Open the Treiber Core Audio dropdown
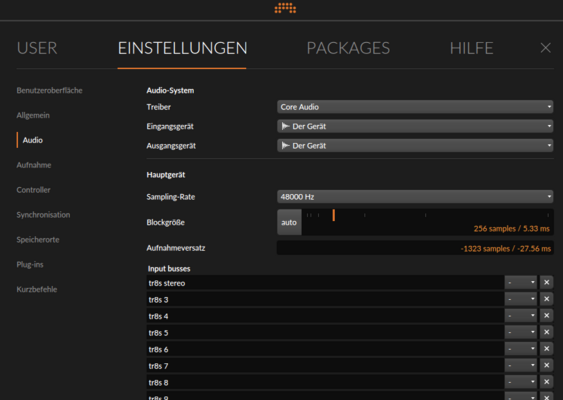The height and width of the screenshot is (400, 563). coord(415,107)
